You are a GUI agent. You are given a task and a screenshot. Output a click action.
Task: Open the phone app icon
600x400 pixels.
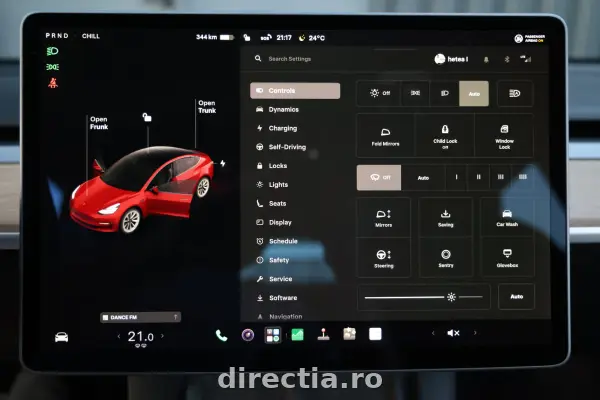pos(221,335)
